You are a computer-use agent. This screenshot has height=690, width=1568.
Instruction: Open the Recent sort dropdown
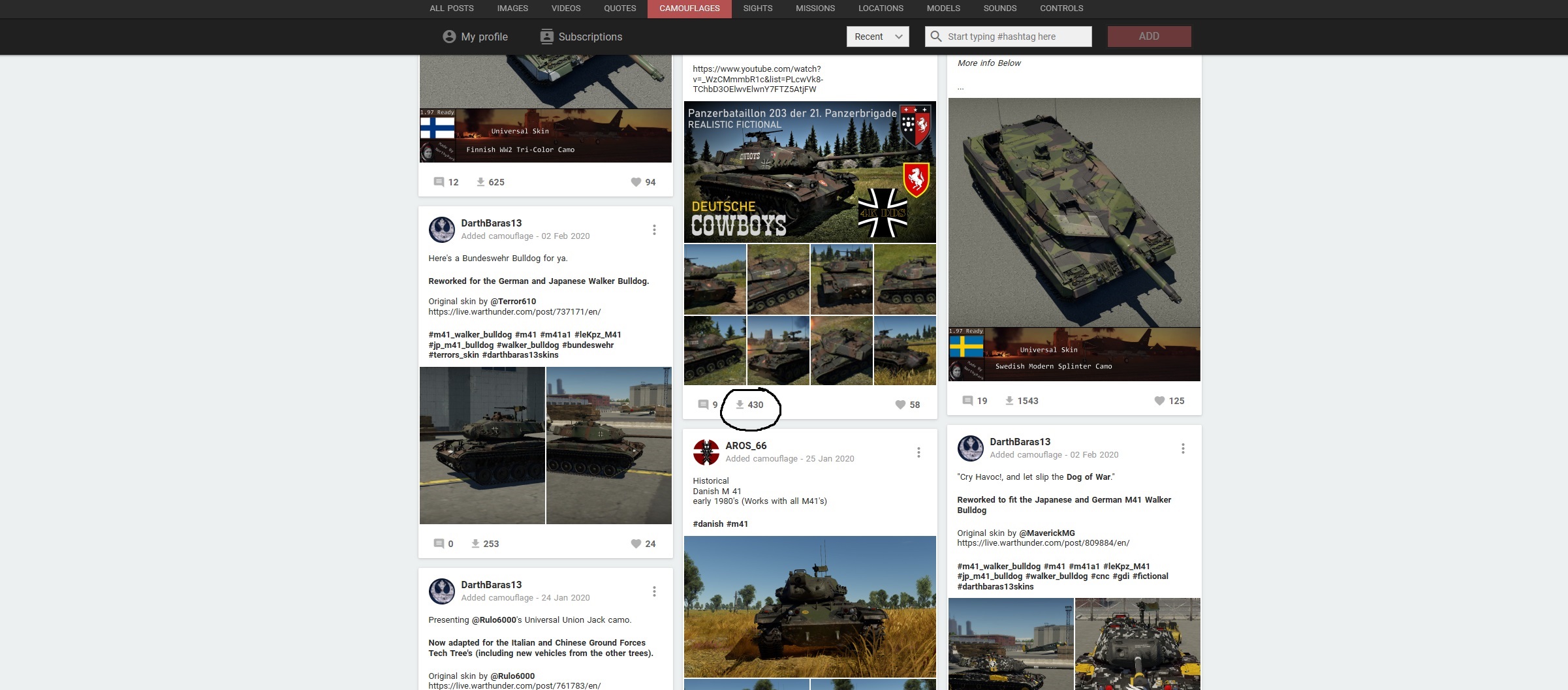878,37
